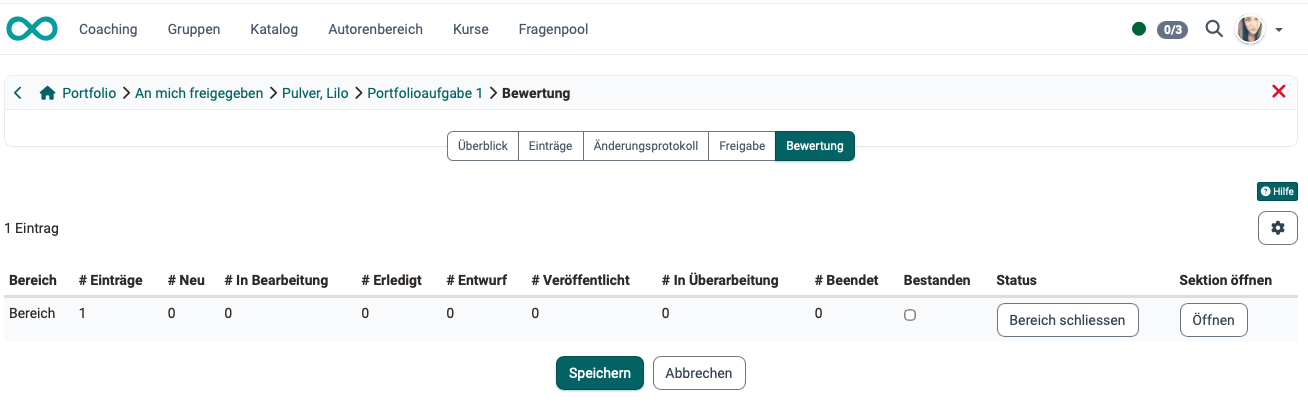Click the '1 Eintrag' count text
Image resolution: width=1308 pixels, height=408 pixels.
pos(31,228)
